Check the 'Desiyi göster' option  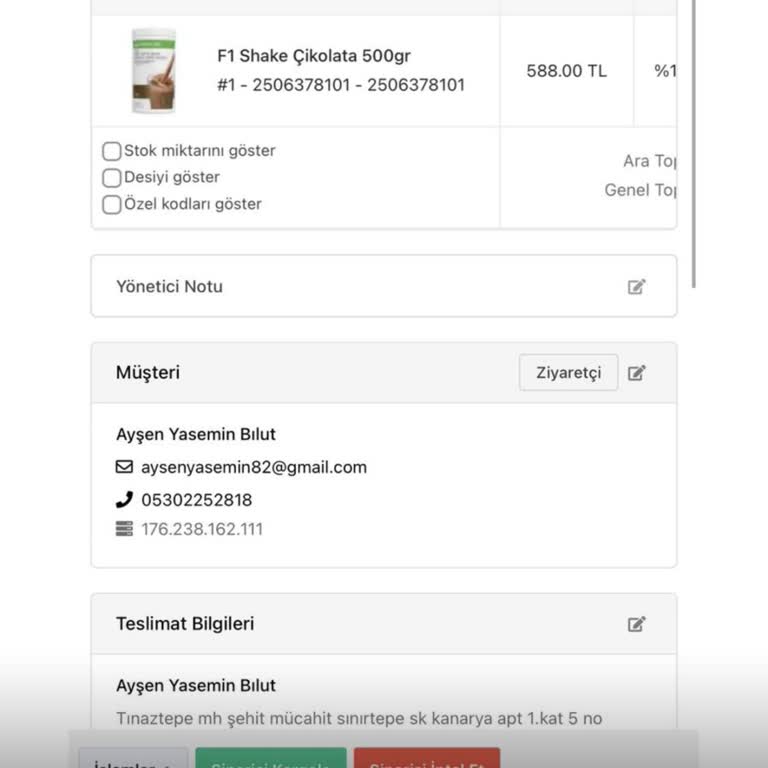point(112,178)
